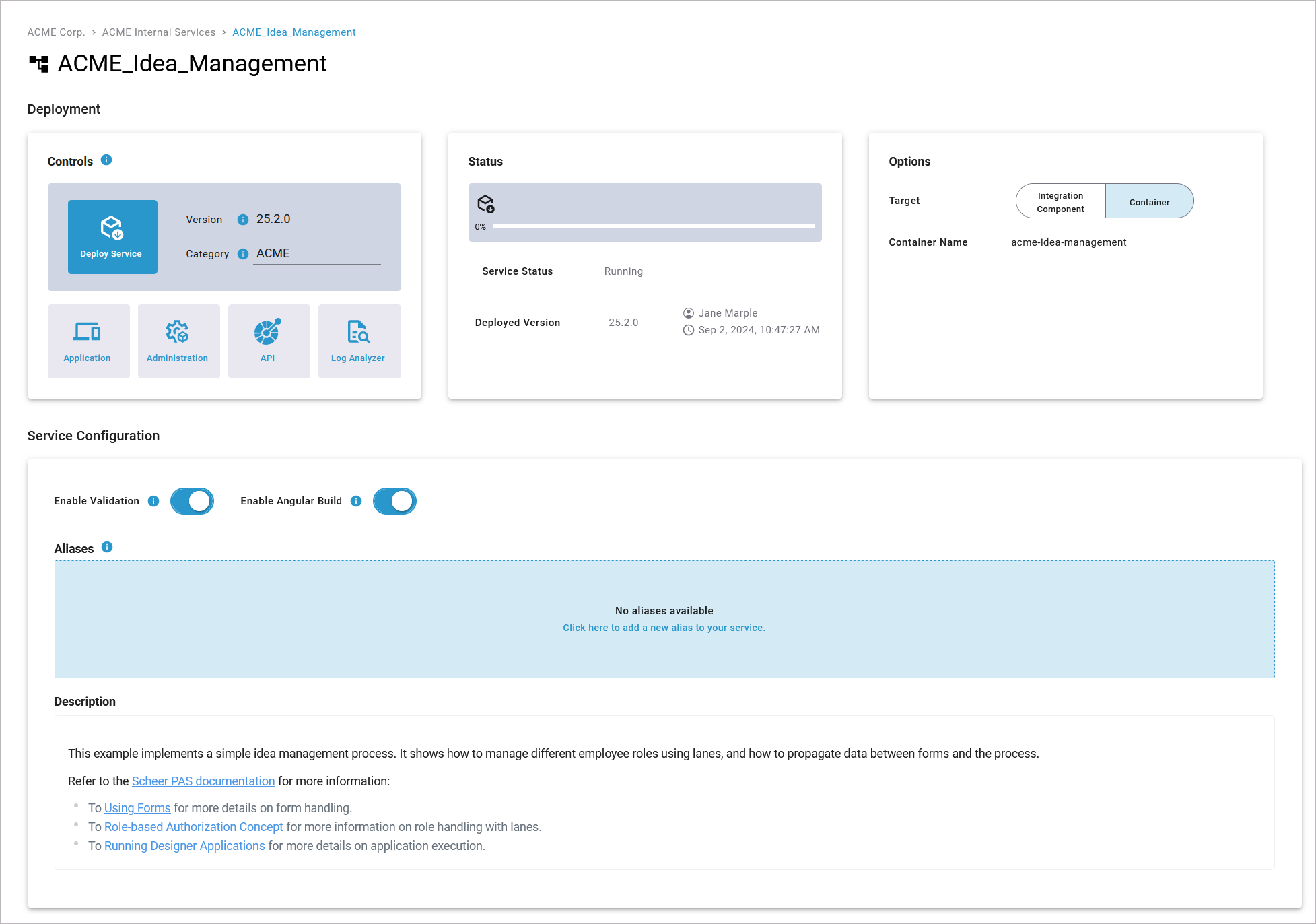Open the Administration gear tile
The height and width of the screenshot is (924, 1316).
tap(178, 341)
